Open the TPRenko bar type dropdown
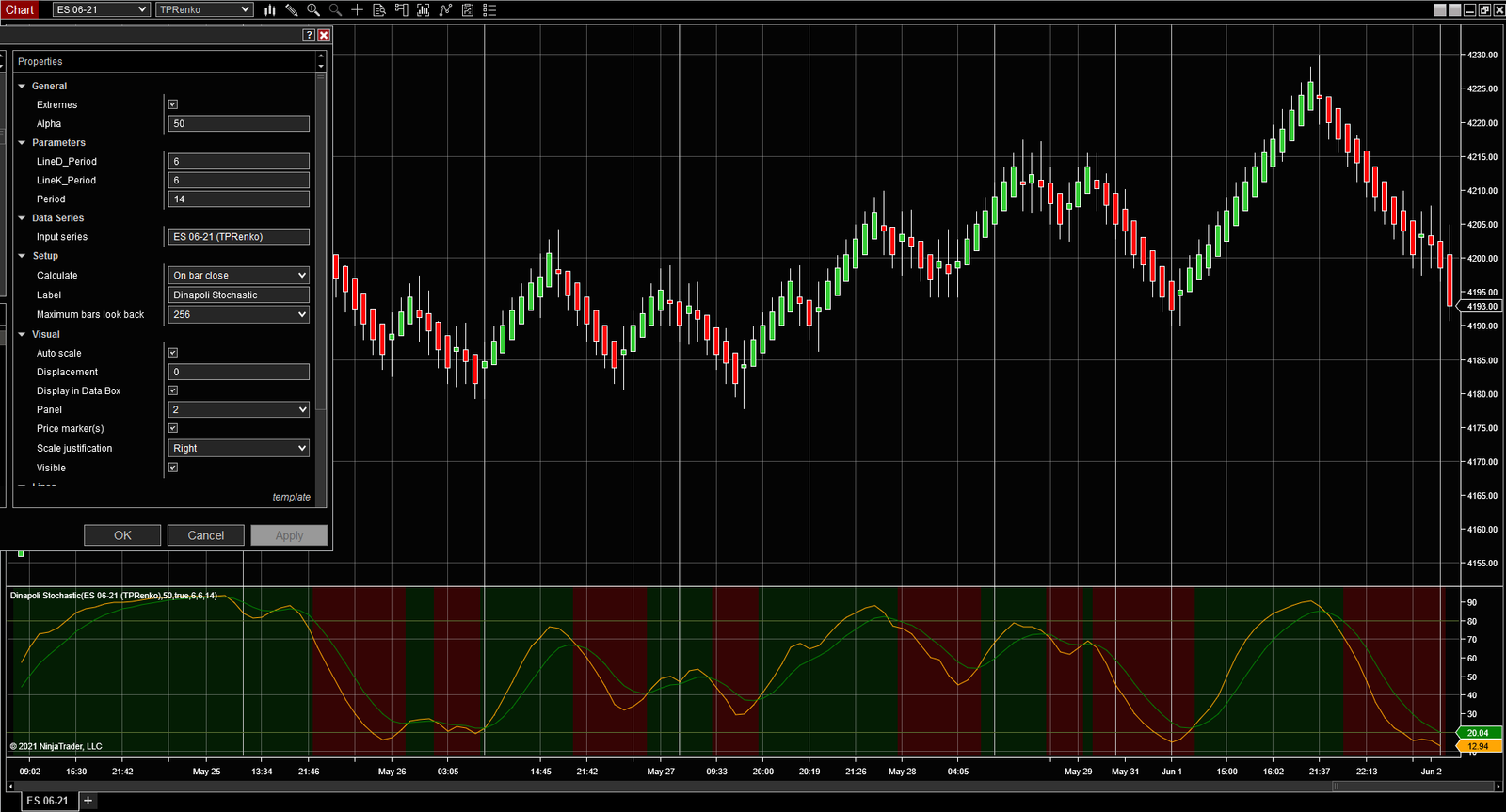This screenshot has height=812, width=1506. pyautogui.click(x=204, y=10)
